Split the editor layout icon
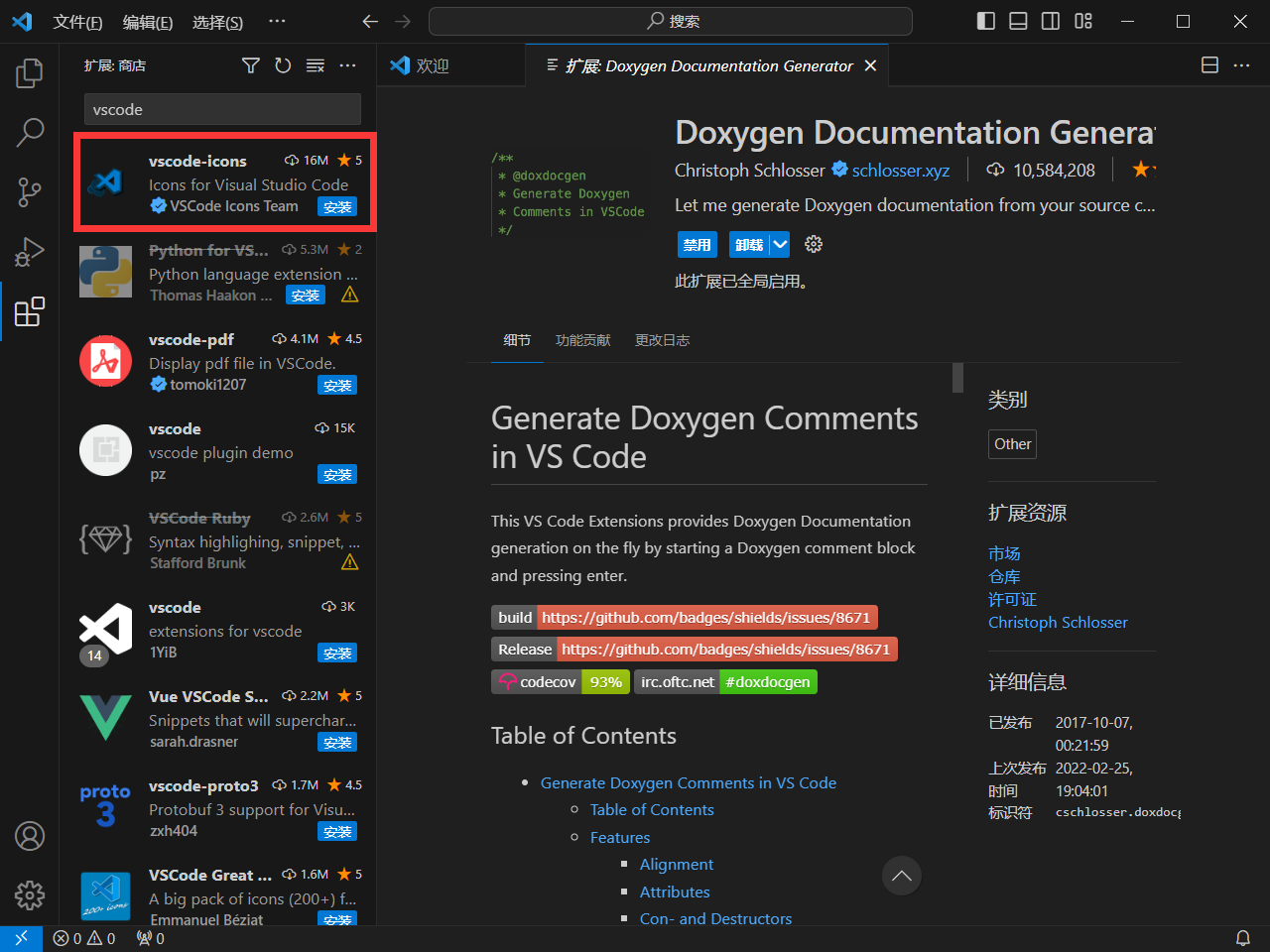Image resolution: width=1270 pixels, height=952 pixels. click(x=1209, y=65)
